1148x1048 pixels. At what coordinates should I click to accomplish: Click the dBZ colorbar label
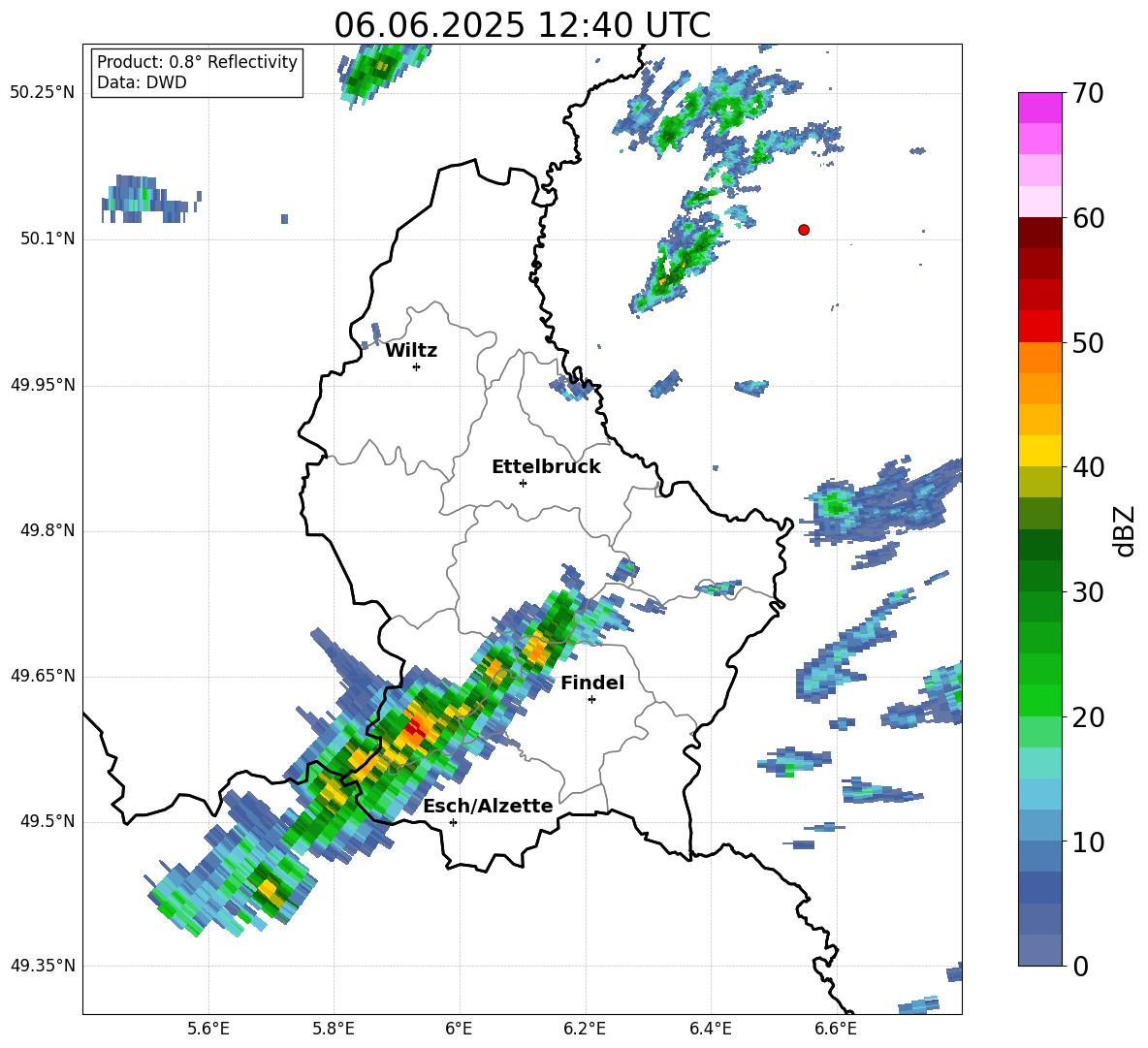tap(1124, 530)
